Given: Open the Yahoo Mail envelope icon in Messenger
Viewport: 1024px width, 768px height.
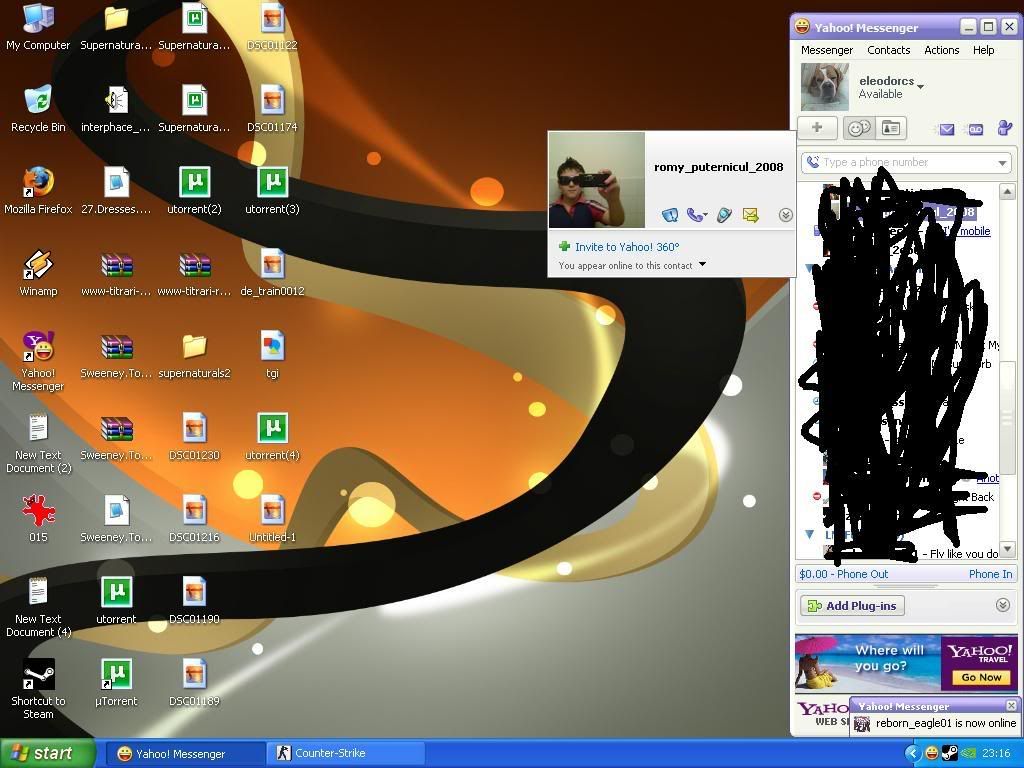Looking at the screenshot, I should point(946,129).
